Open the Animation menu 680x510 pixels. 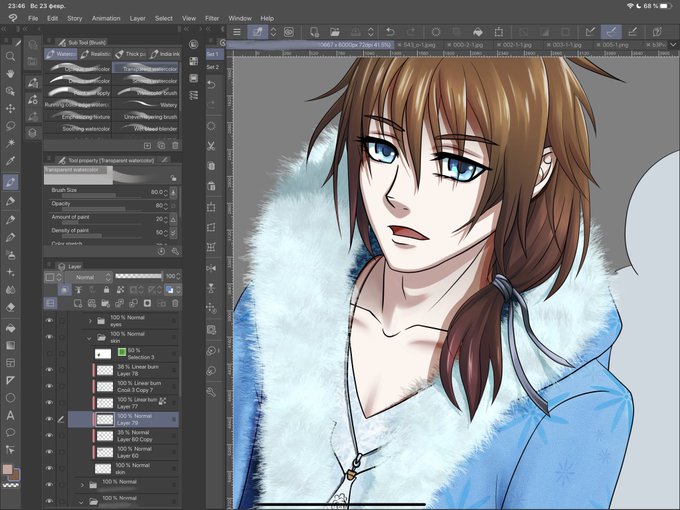click(x=106, y=18)
